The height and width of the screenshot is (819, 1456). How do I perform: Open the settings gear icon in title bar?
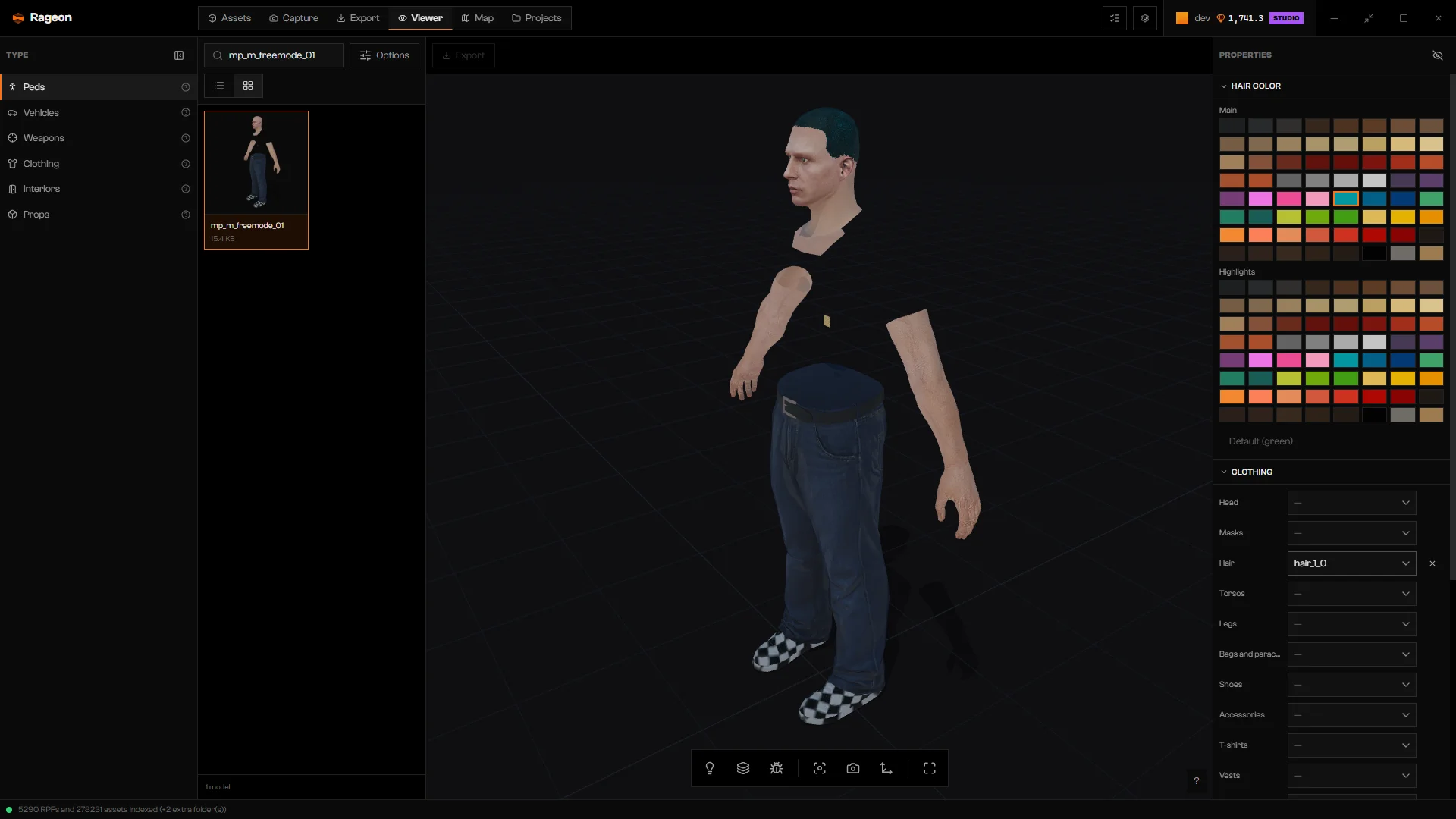(1145, 18)
